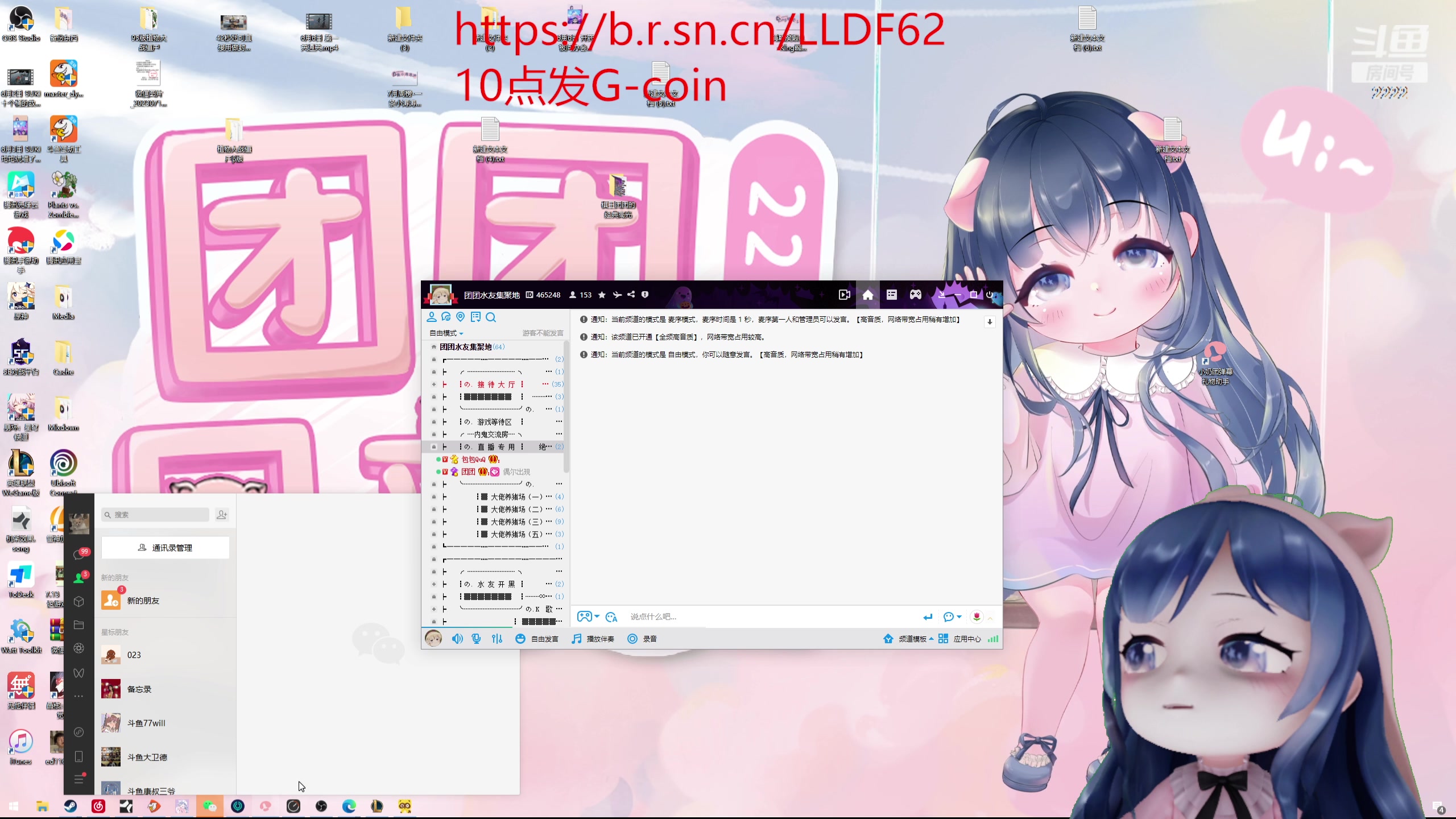Click the video live icon in header

[x=844, y=295]
